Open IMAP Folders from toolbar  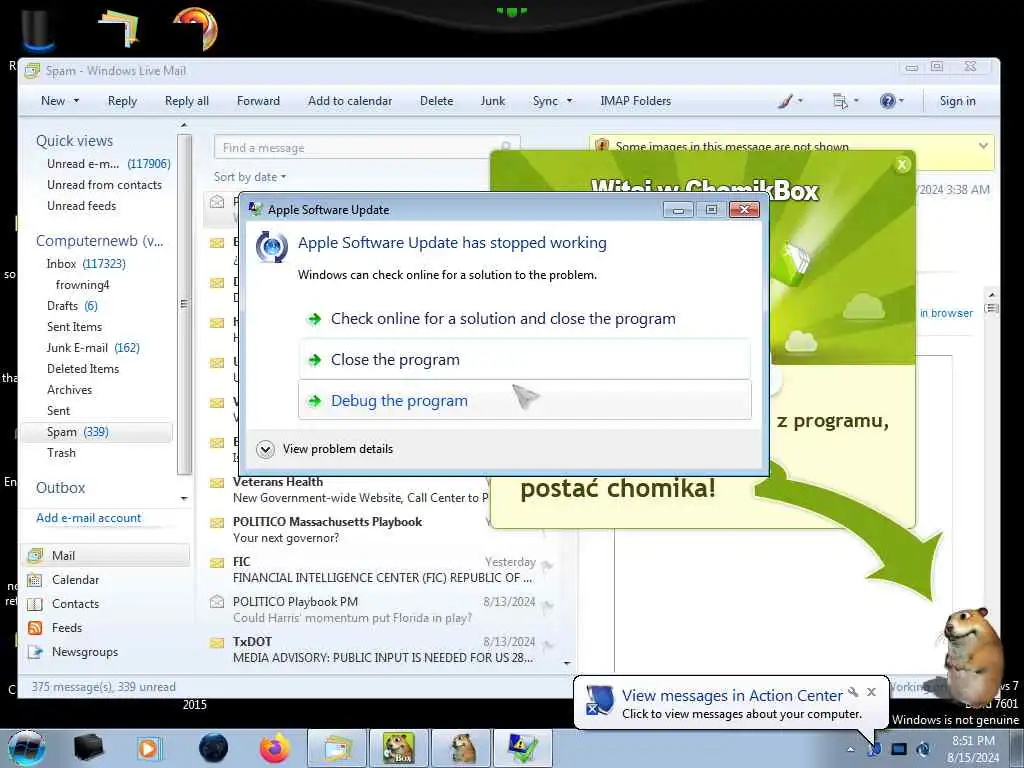coord(635,101)
